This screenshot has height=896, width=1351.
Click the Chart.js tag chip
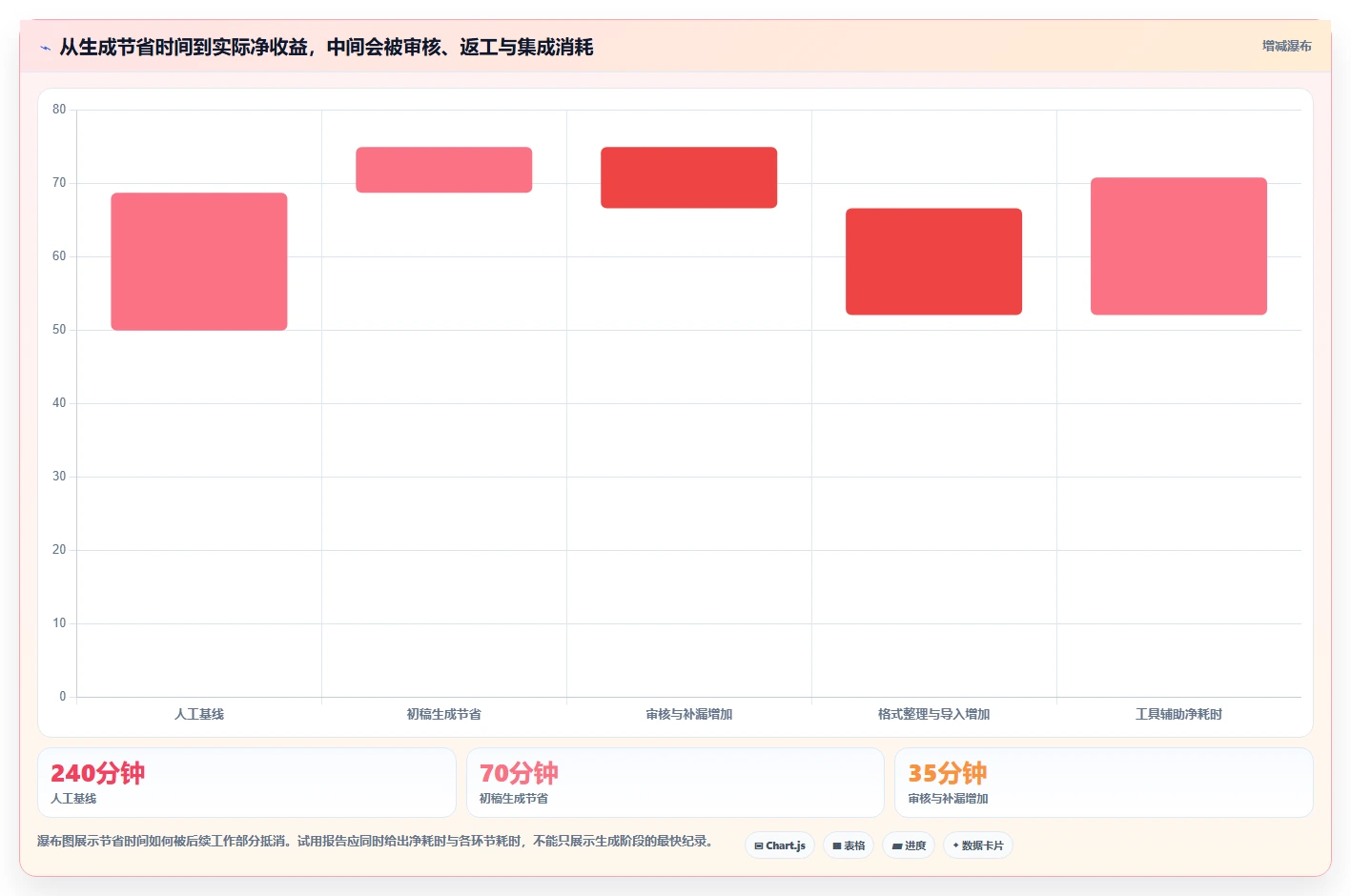pos(780,845)
